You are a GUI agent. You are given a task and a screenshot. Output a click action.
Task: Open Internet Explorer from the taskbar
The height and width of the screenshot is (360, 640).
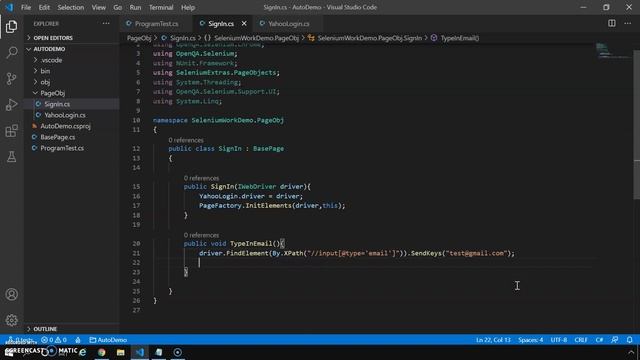click(83, 352)
